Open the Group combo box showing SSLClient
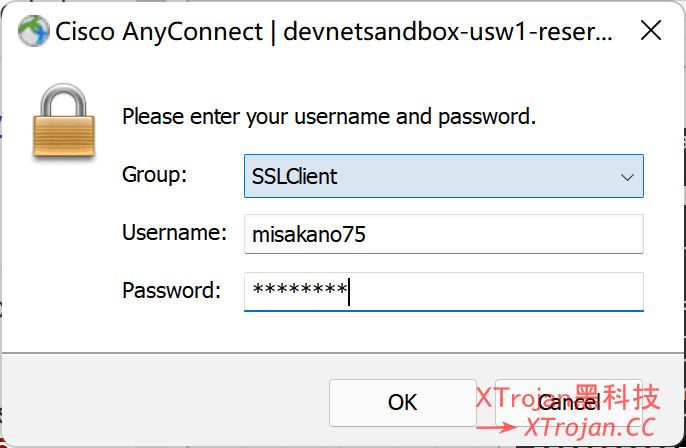Viewport: 686px width, 448px height. point(430,176)
